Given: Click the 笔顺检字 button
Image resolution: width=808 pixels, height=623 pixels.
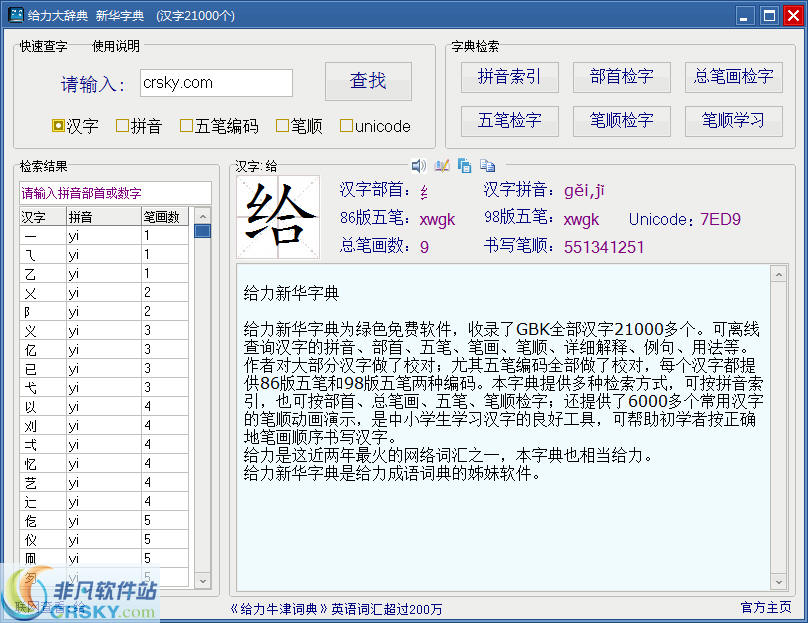Looking at the screenshot, I should click(621, 121).
